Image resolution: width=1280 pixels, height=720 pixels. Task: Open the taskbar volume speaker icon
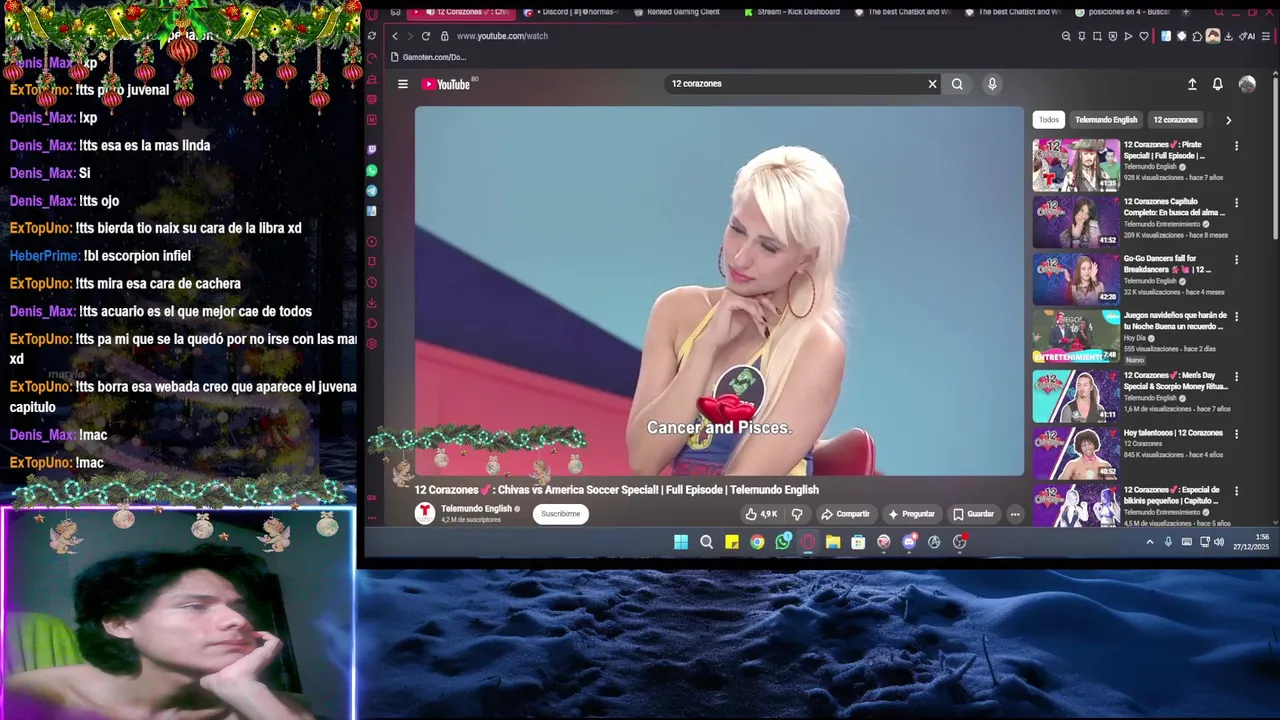[x=1219, y=542]
